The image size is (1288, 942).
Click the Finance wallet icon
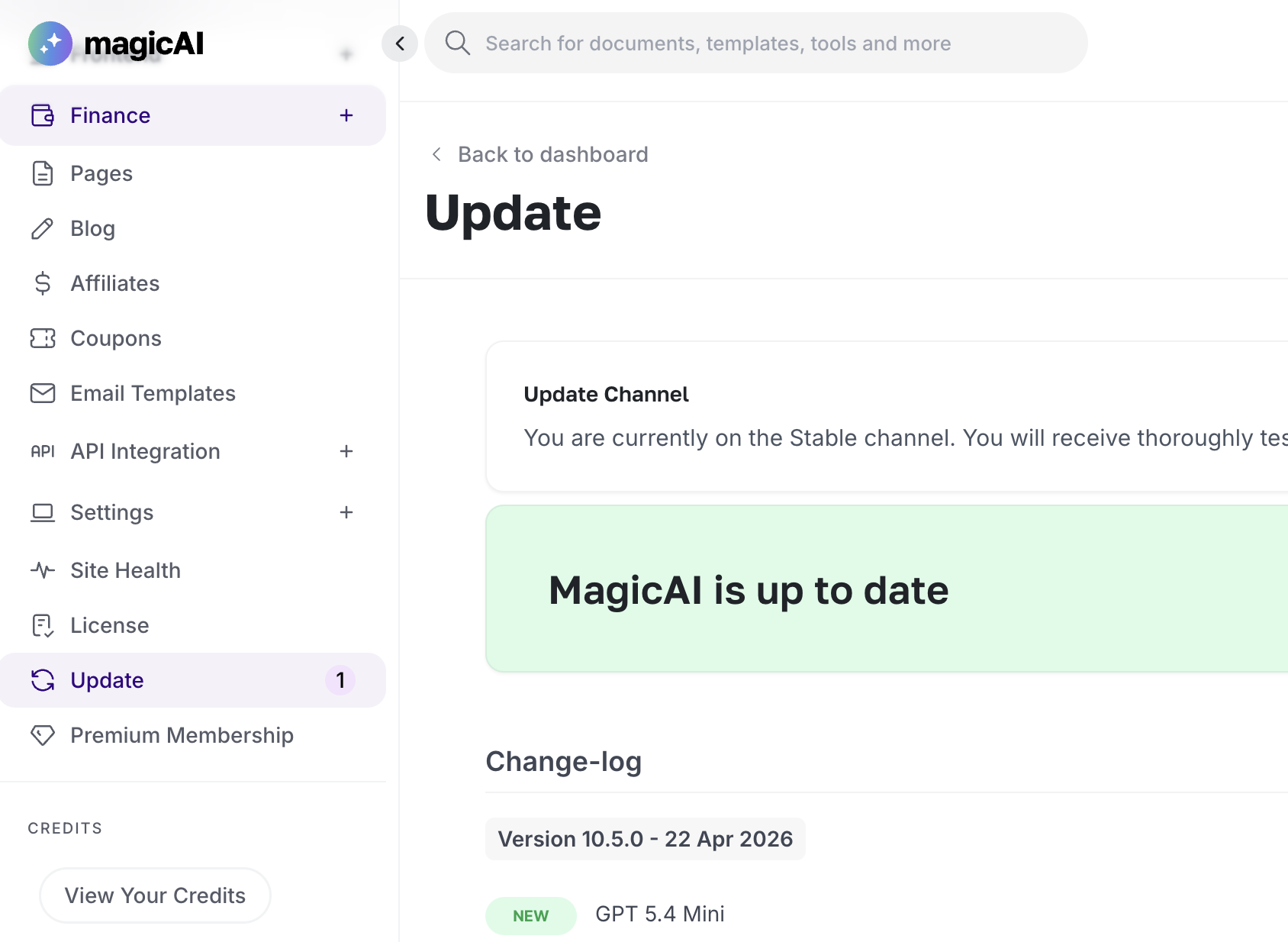[x=43, y=115]
